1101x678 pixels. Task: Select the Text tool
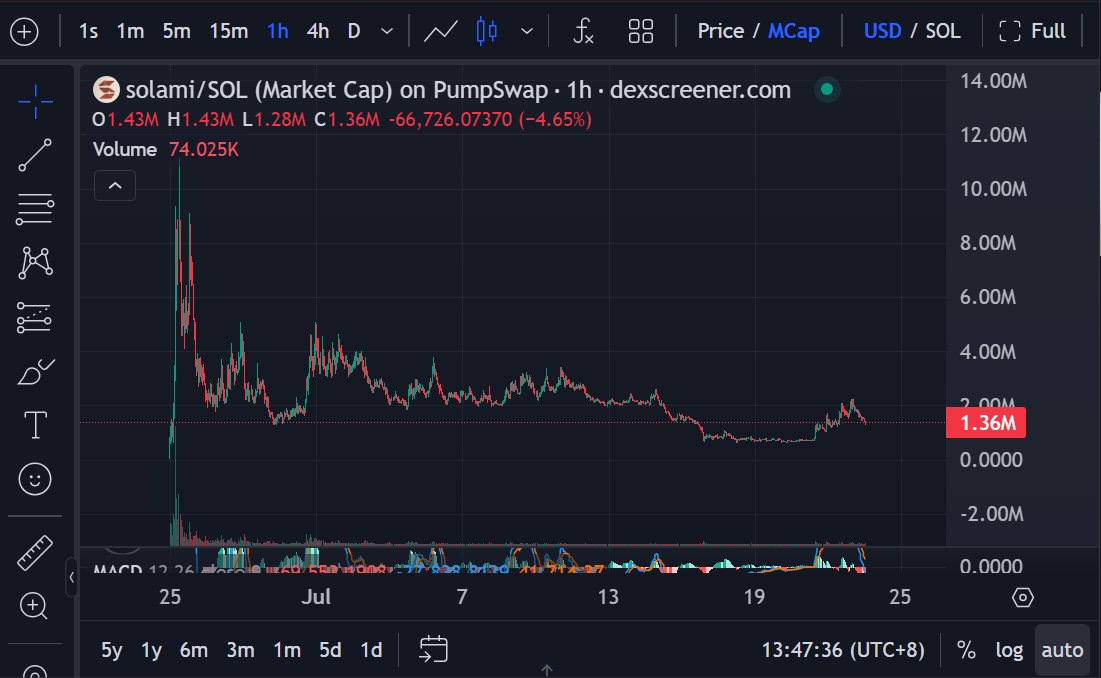click(x=35, y=425)
